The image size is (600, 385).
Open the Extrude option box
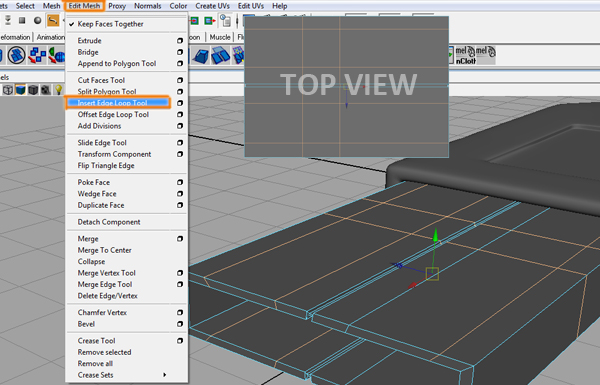180,41
